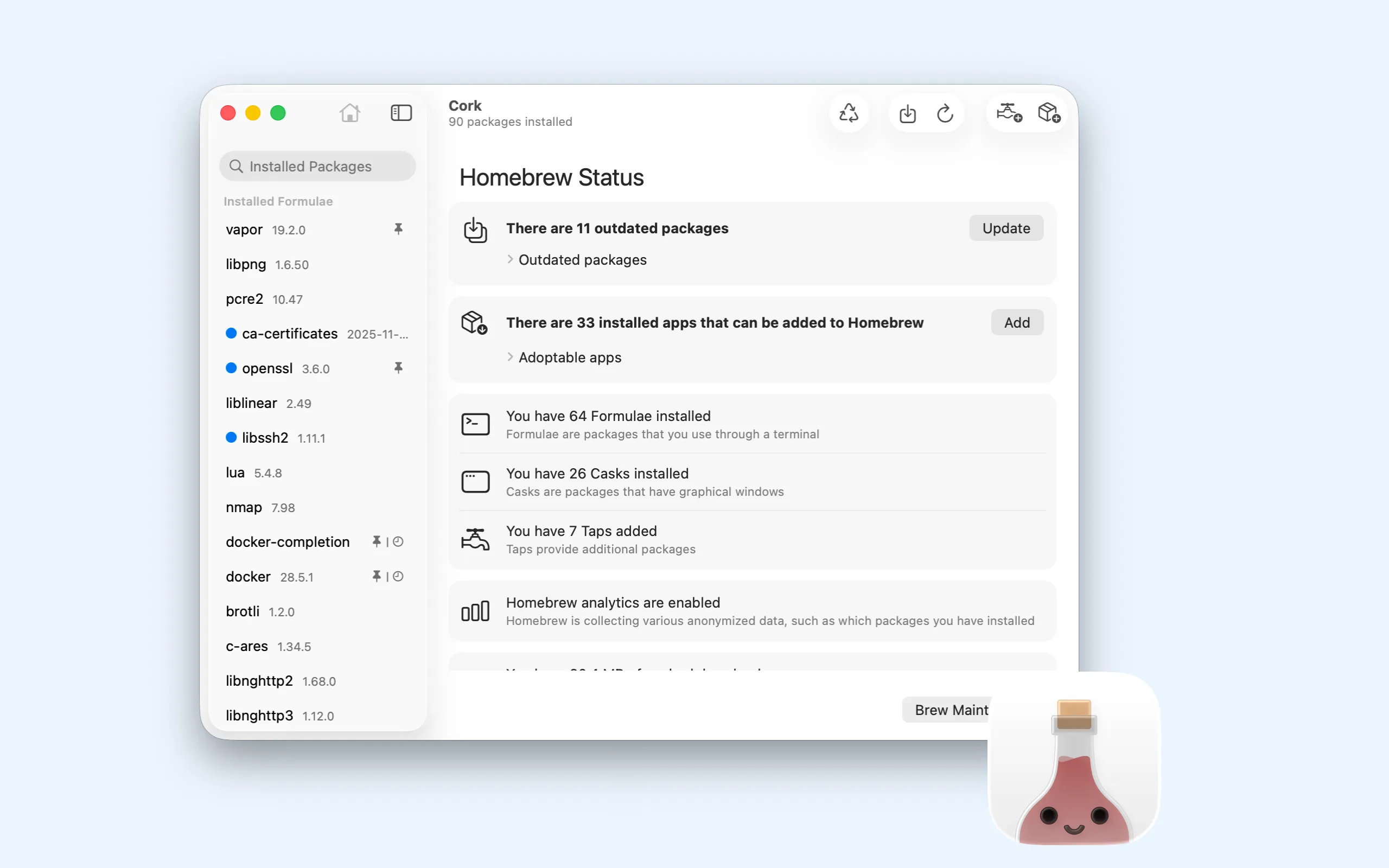Screen dimensions: 1389x868
Task: Click the blue dot beside libssh2
Action: coord(231,437)
